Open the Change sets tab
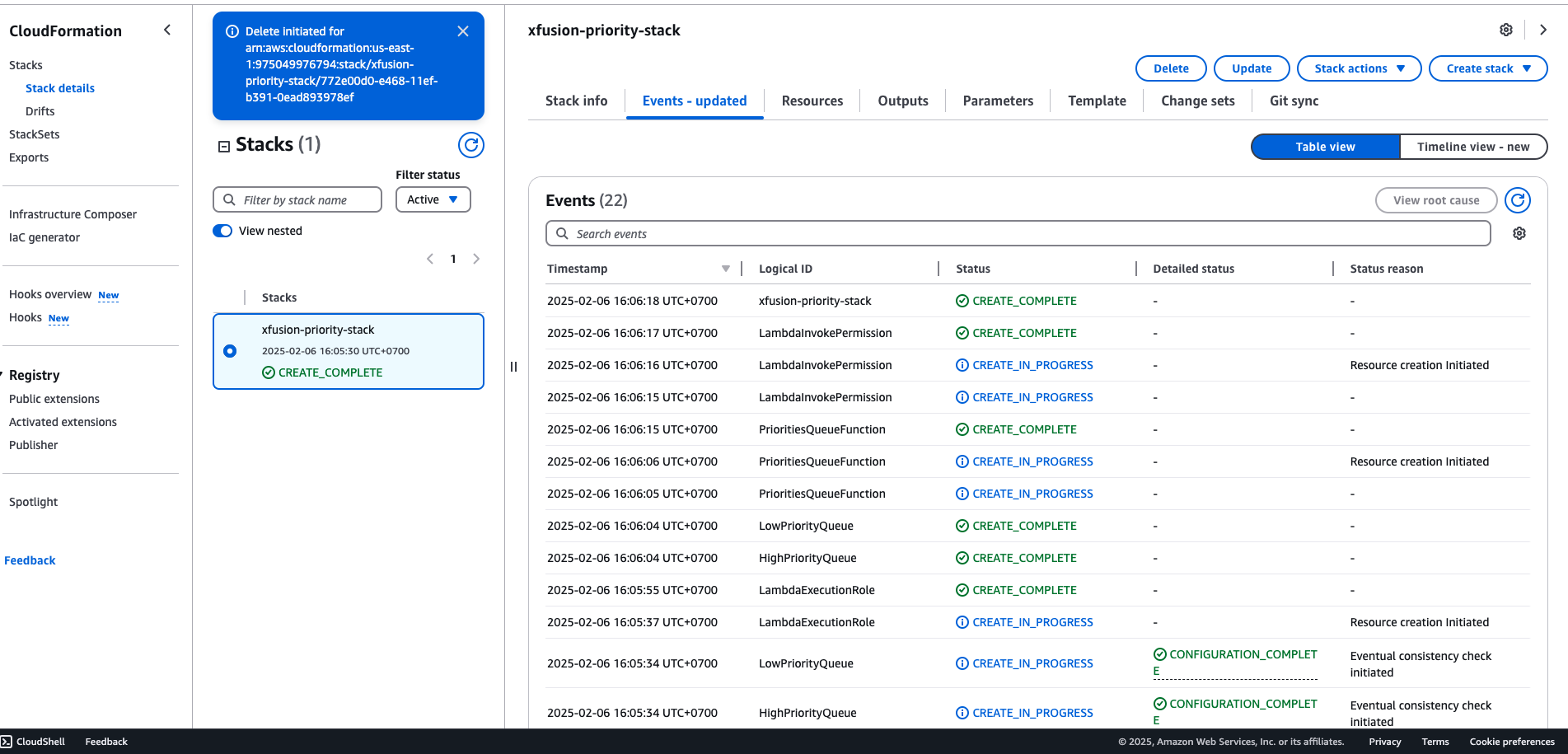 (1198, 101)
